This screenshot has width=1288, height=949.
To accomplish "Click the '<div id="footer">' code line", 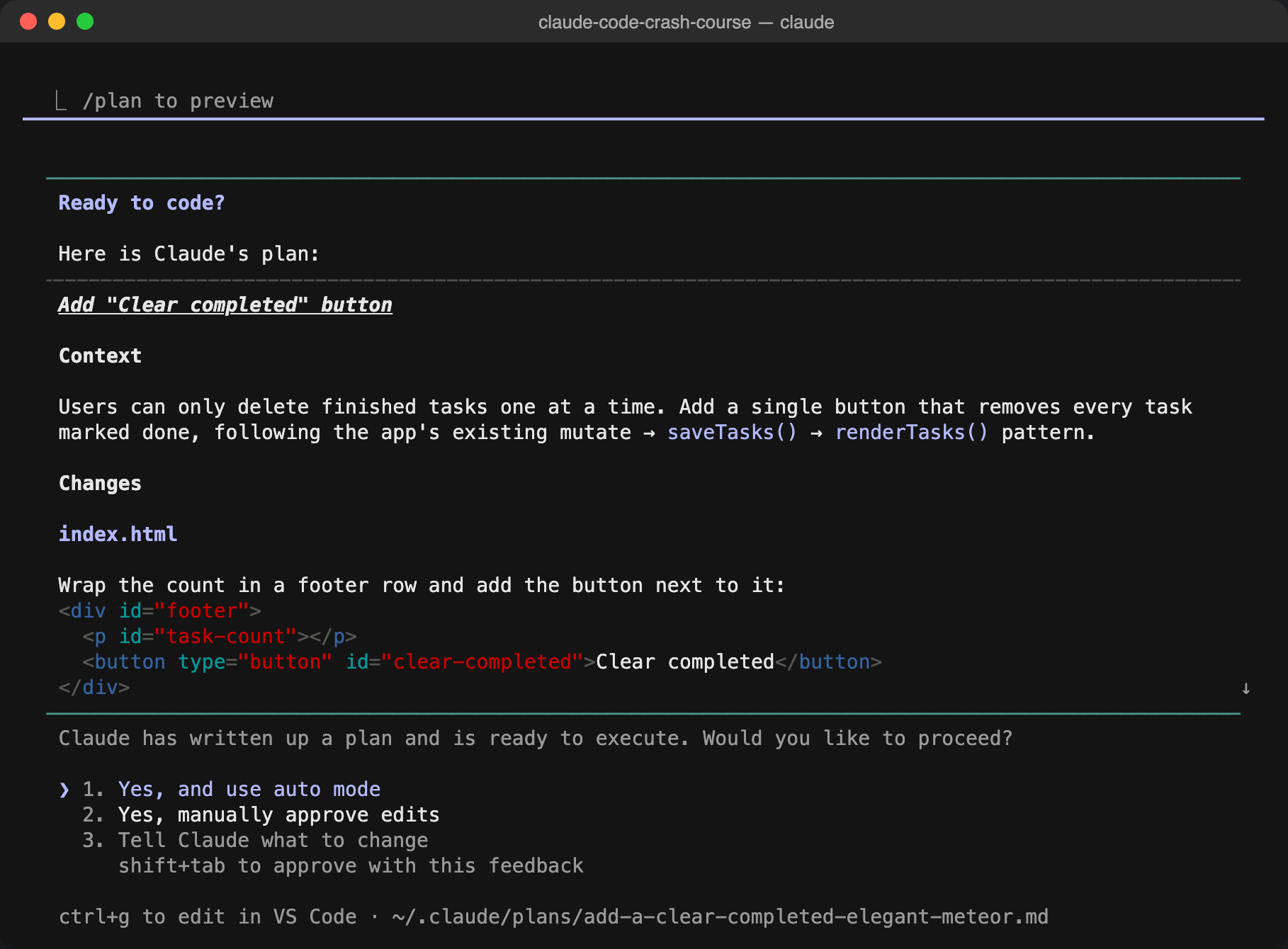I will 160,610.
